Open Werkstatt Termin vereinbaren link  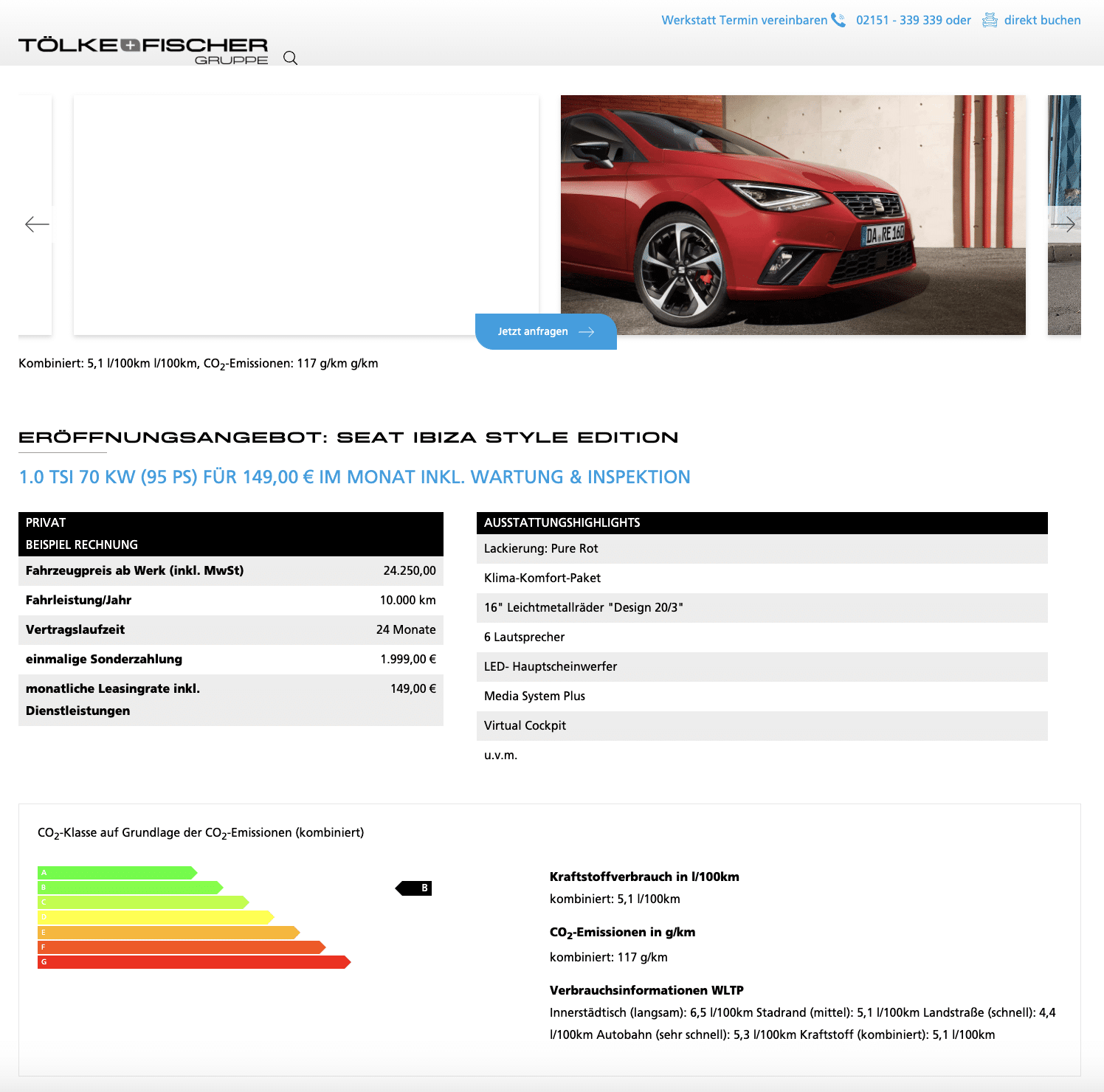pyautogui.click(x=745, y=20)
